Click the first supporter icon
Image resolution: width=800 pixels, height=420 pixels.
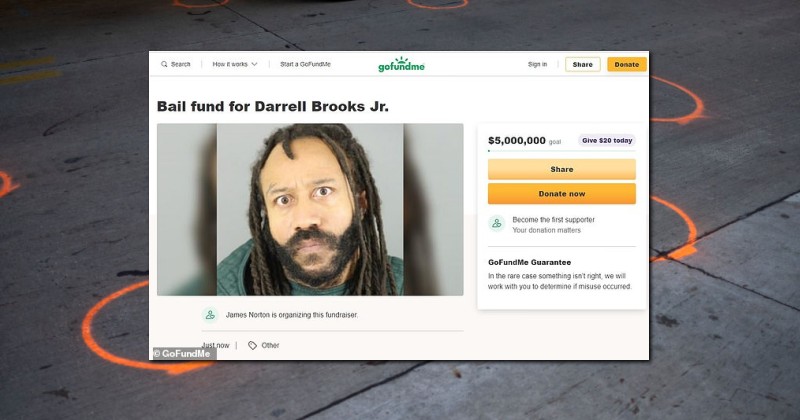[x=496, y=224]
